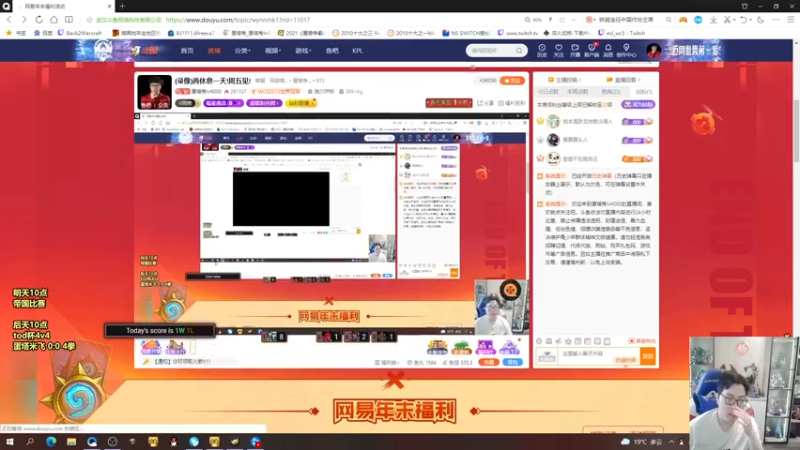This screenshot has height=450, width=800.
Task: Go forward with the browser forward arrow
Action: pos(23,19)
